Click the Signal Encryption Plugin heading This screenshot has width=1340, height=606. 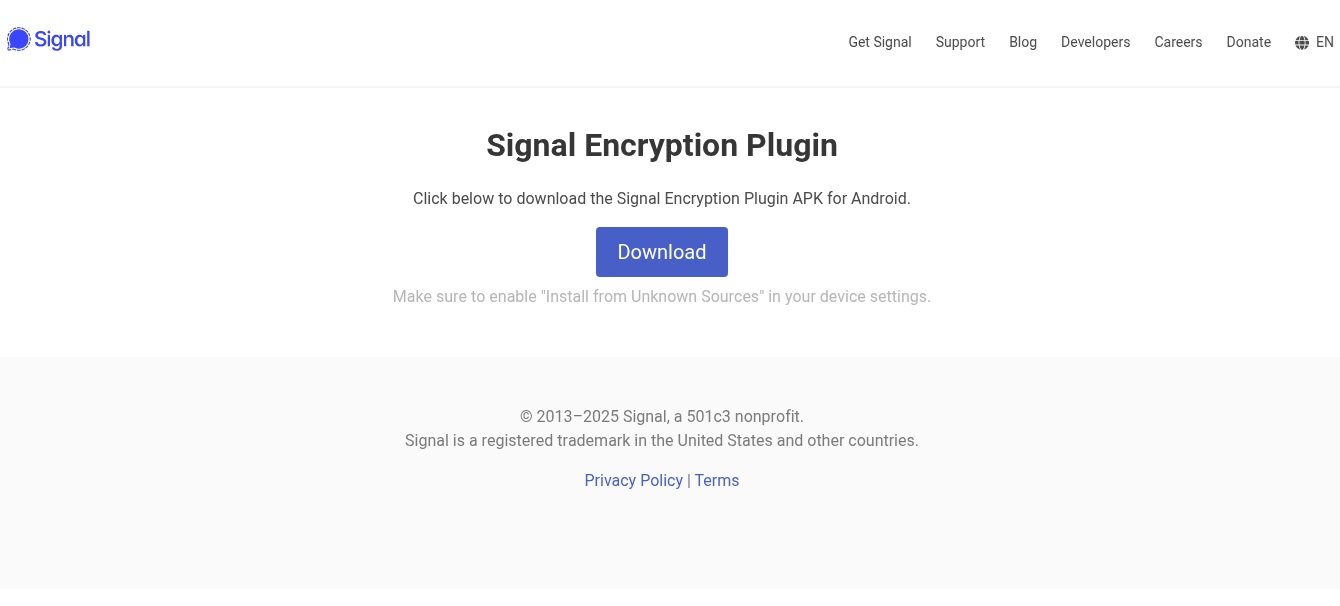[x=661, y=145]
